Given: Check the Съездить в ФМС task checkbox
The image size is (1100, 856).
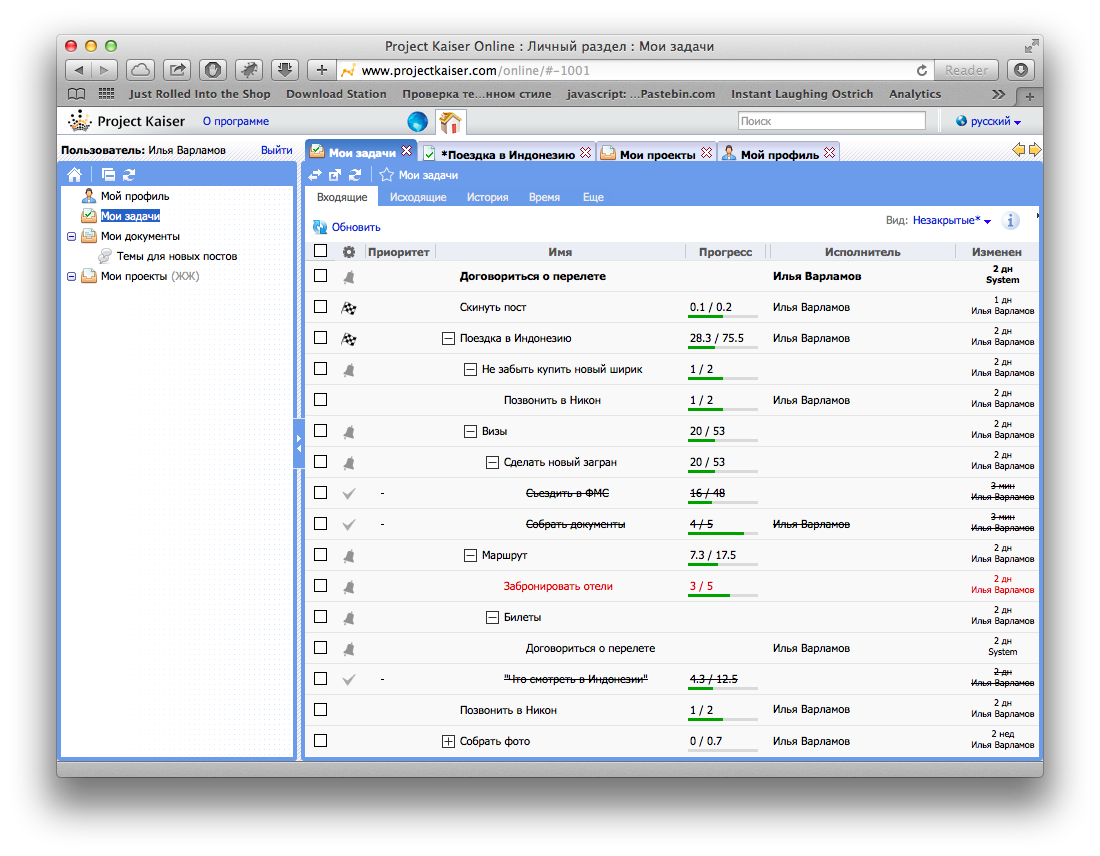Looking at the screenshot, I should 321,493.
